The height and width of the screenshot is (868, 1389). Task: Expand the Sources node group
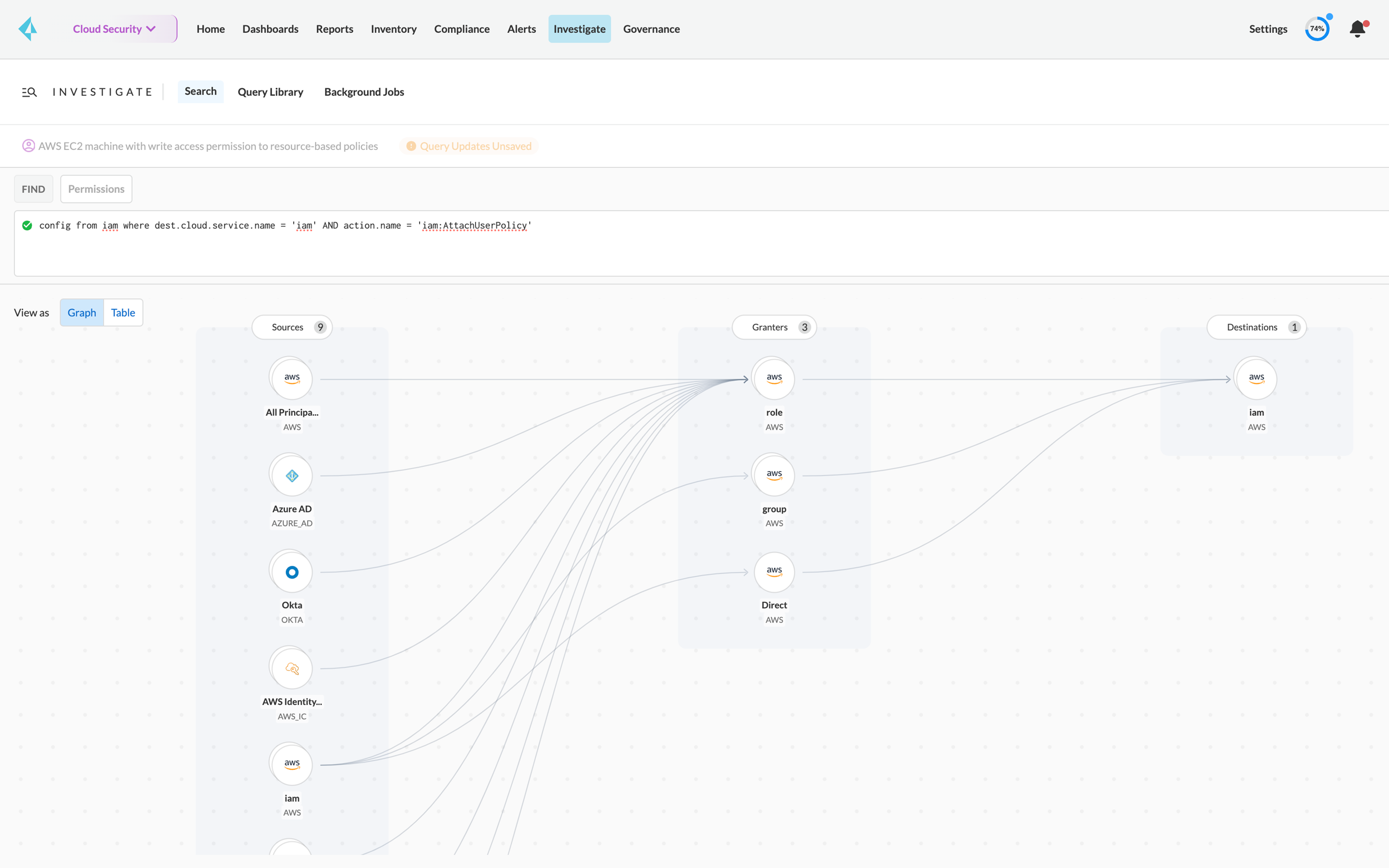point(291,327)
